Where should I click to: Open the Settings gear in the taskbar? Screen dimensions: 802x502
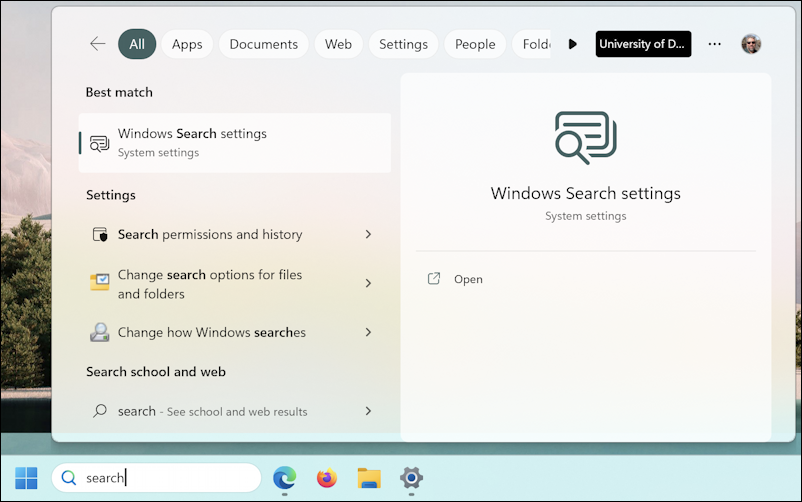click(411, 478)
